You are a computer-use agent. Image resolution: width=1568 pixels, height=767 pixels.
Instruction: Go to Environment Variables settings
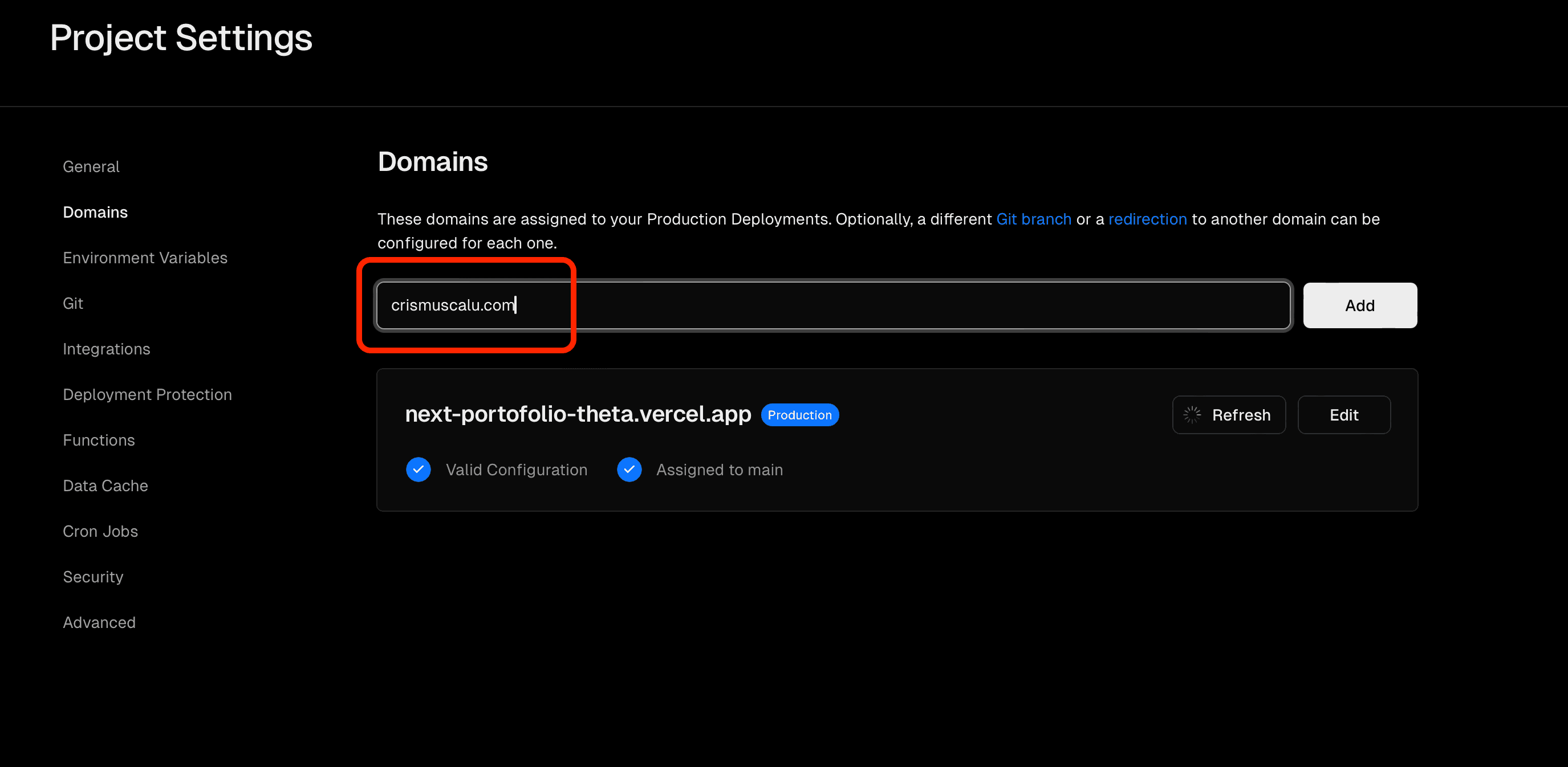tap(145, 258)
